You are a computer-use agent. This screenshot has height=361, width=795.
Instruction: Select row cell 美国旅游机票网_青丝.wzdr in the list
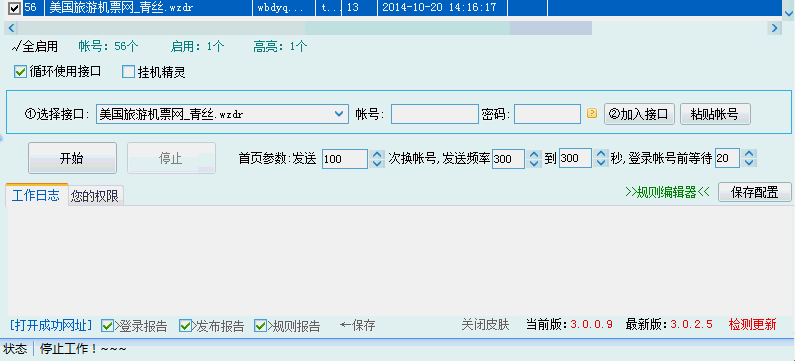pos(148,8)
